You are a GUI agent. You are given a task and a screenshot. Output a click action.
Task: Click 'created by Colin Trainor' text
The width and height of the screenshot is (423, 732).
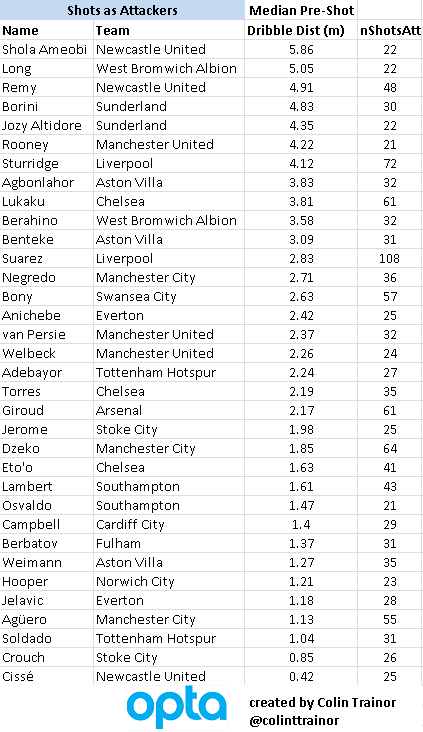point(323,703)
